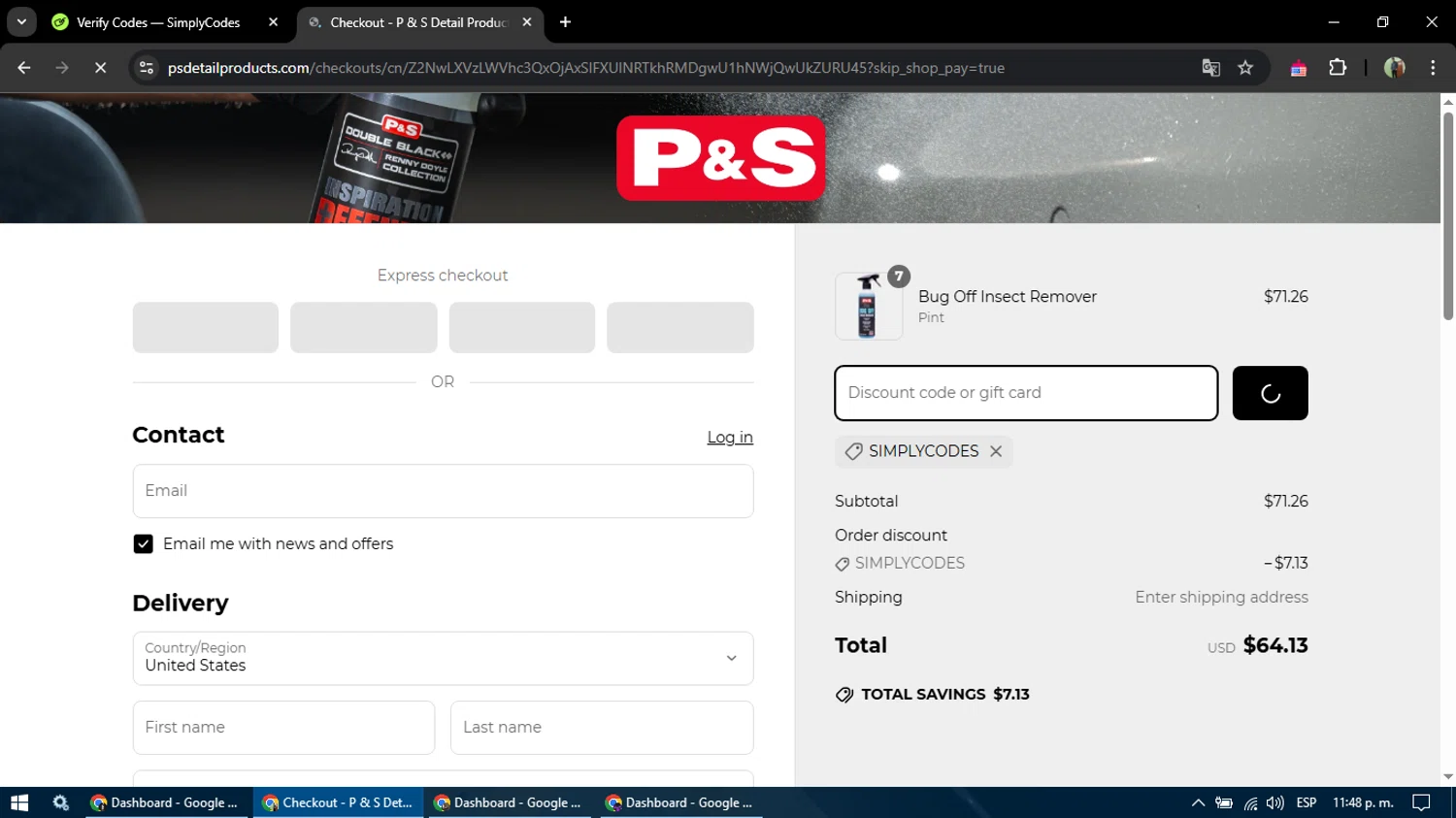Open the volume speaker tray icon
1456x818 pixels.
click(x=1275, y=802)
